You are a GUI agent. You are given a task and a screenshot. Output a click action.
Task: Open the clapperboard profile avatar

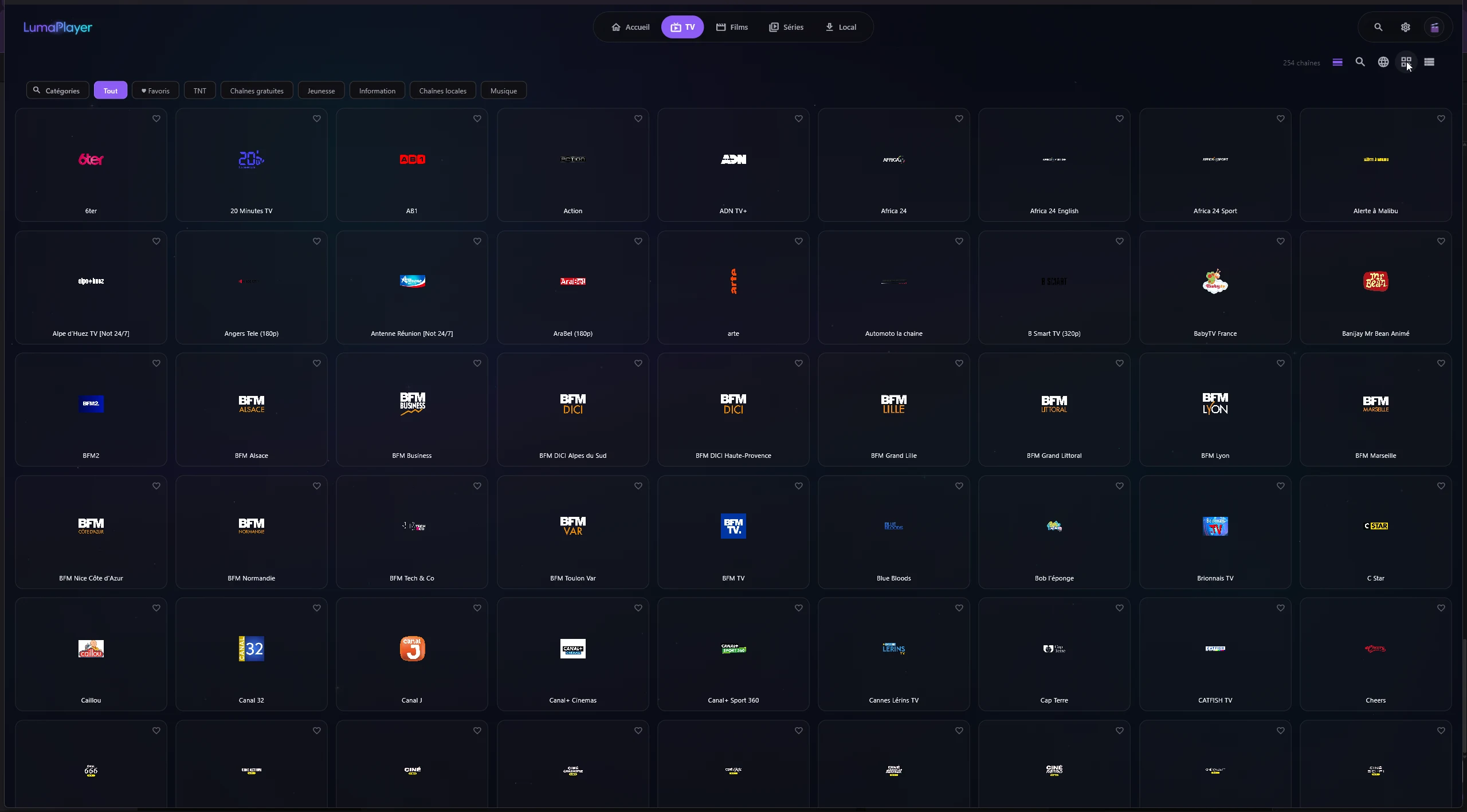point(1434,27)
